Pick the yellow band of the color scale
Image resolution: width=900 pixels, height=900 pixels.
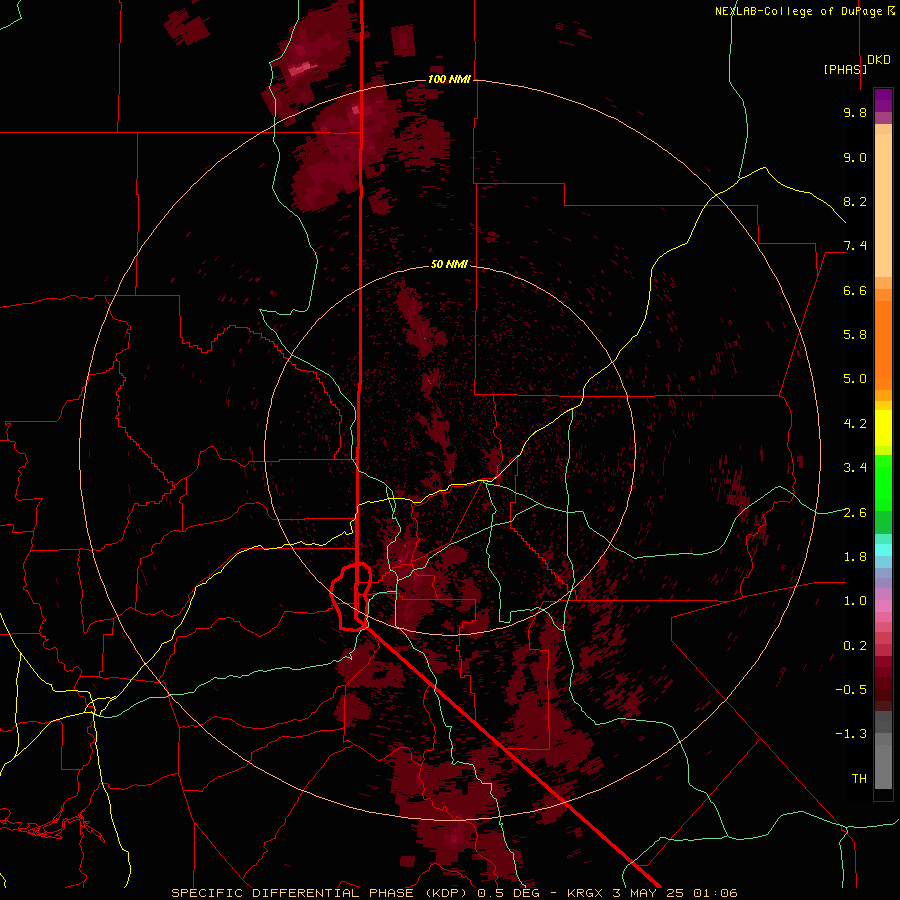pyautogui.click(x=883, y=428)
